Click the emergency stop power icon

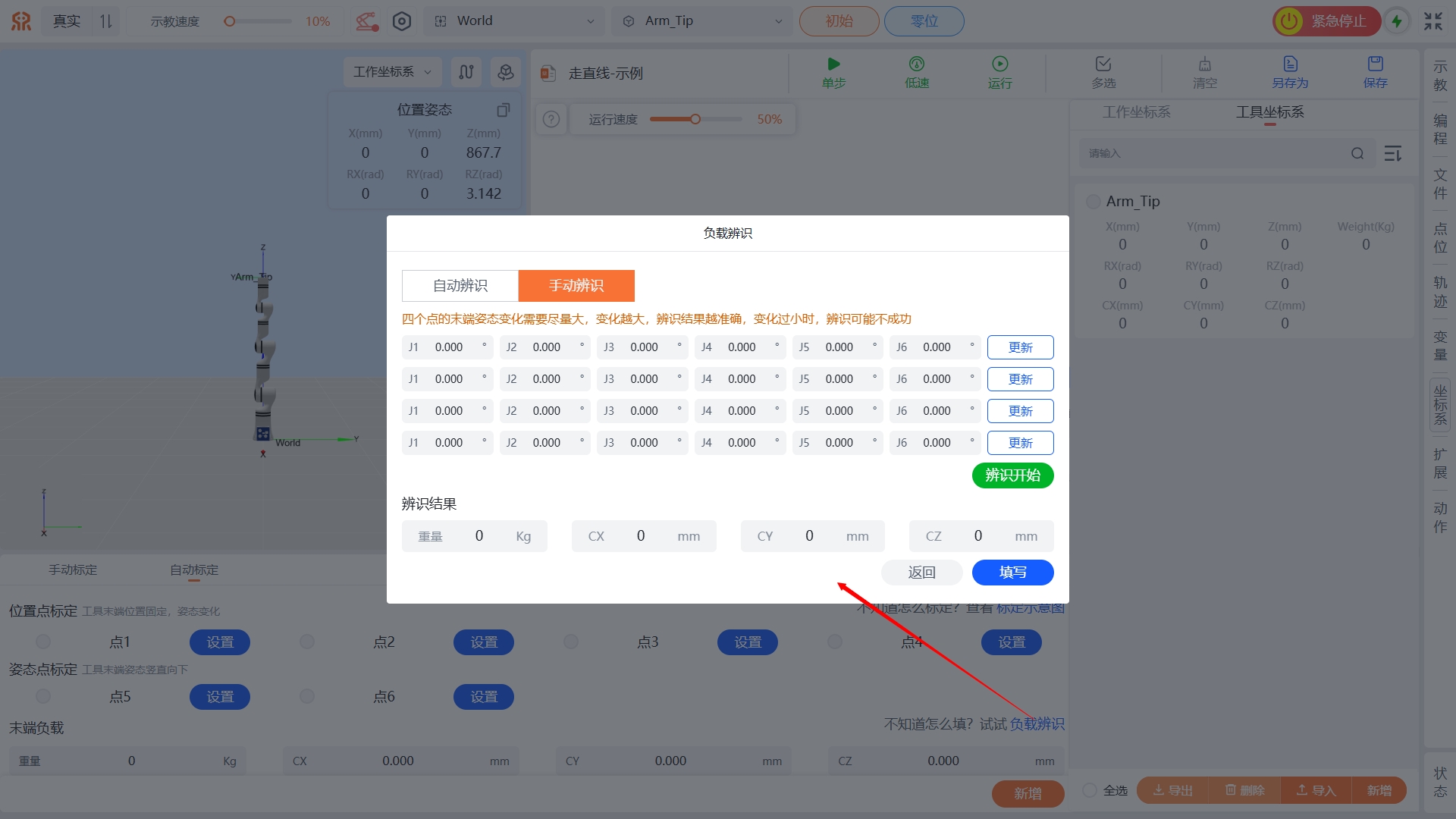tap(1288, 21)
